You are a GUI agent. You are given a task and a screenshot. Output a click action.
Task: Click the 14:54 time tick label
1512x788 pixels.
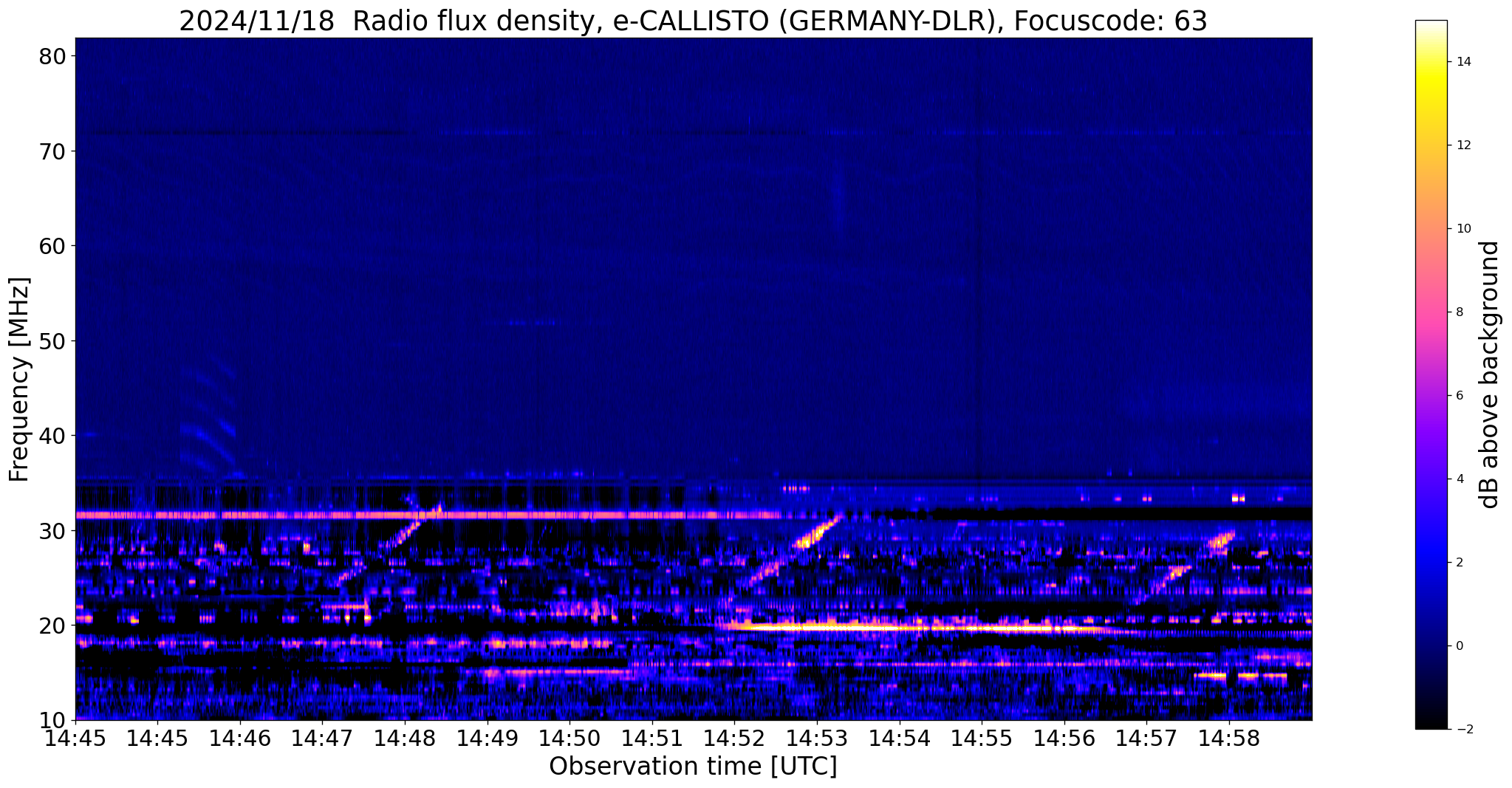(x=900, y=739)
